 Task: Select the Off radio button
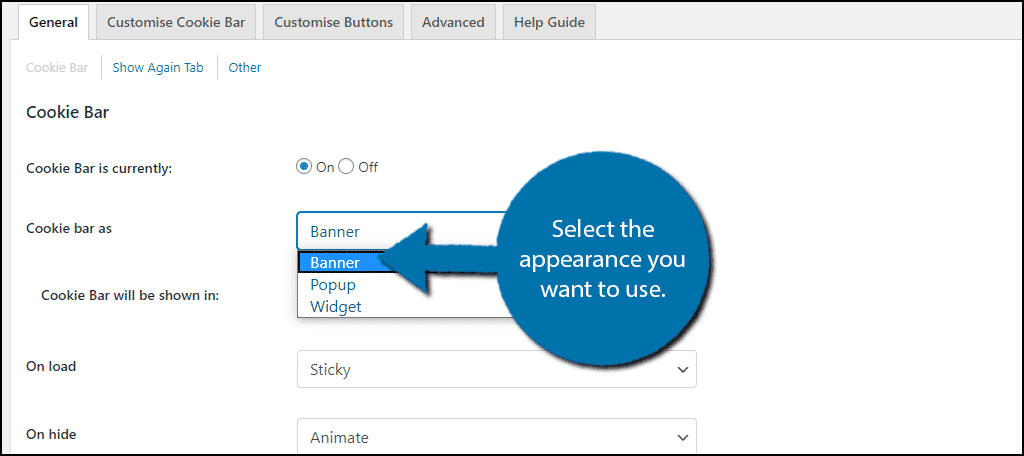pos(347,167)
